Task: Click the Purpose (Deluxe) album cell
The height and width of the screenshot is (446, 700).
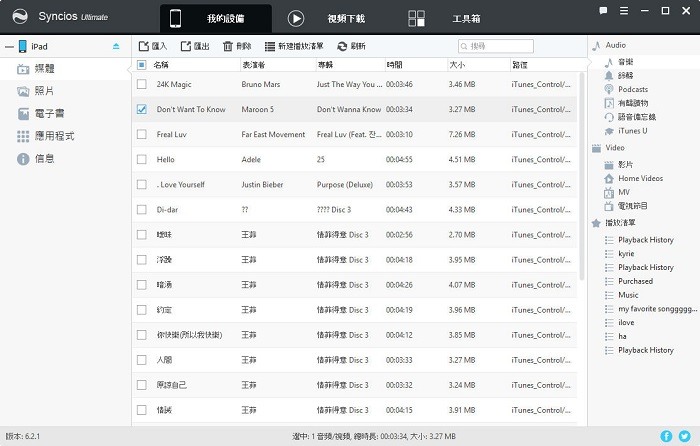Action: coord(345,184)
